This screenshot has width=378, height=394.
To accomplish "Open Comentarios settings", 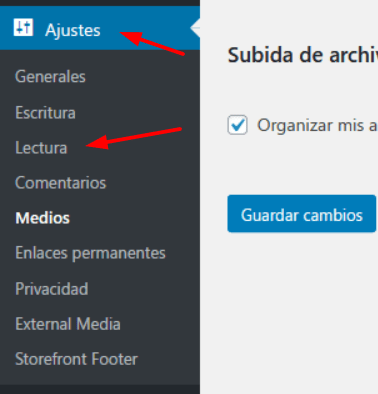I will [x=61, y=183].
